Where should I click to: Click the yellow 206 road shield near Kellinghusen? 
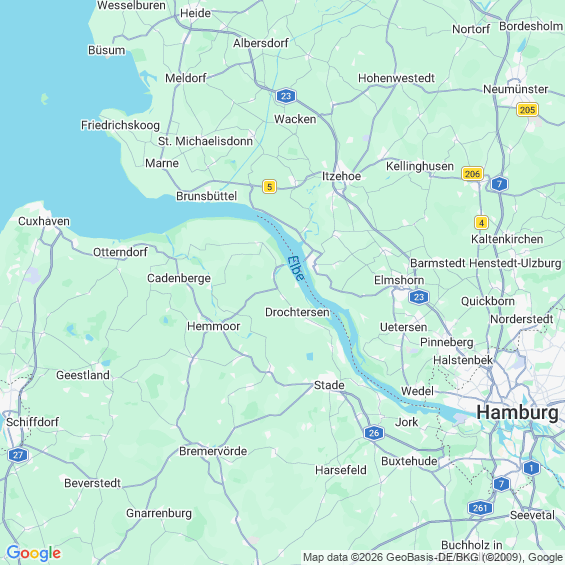[x=472, y=174]
